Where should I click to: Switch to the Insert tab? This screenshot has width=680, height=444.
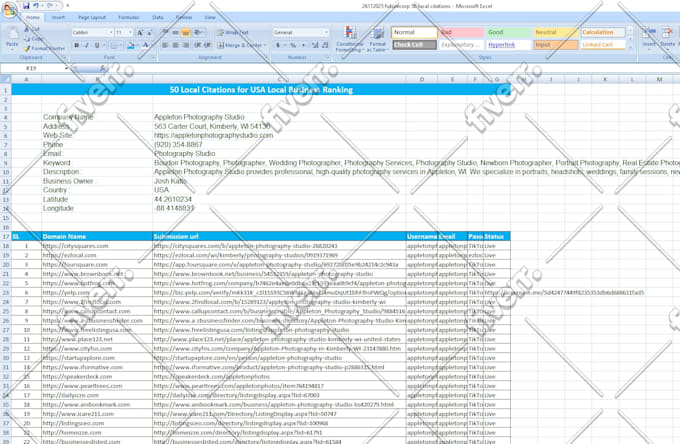[58, 17]
